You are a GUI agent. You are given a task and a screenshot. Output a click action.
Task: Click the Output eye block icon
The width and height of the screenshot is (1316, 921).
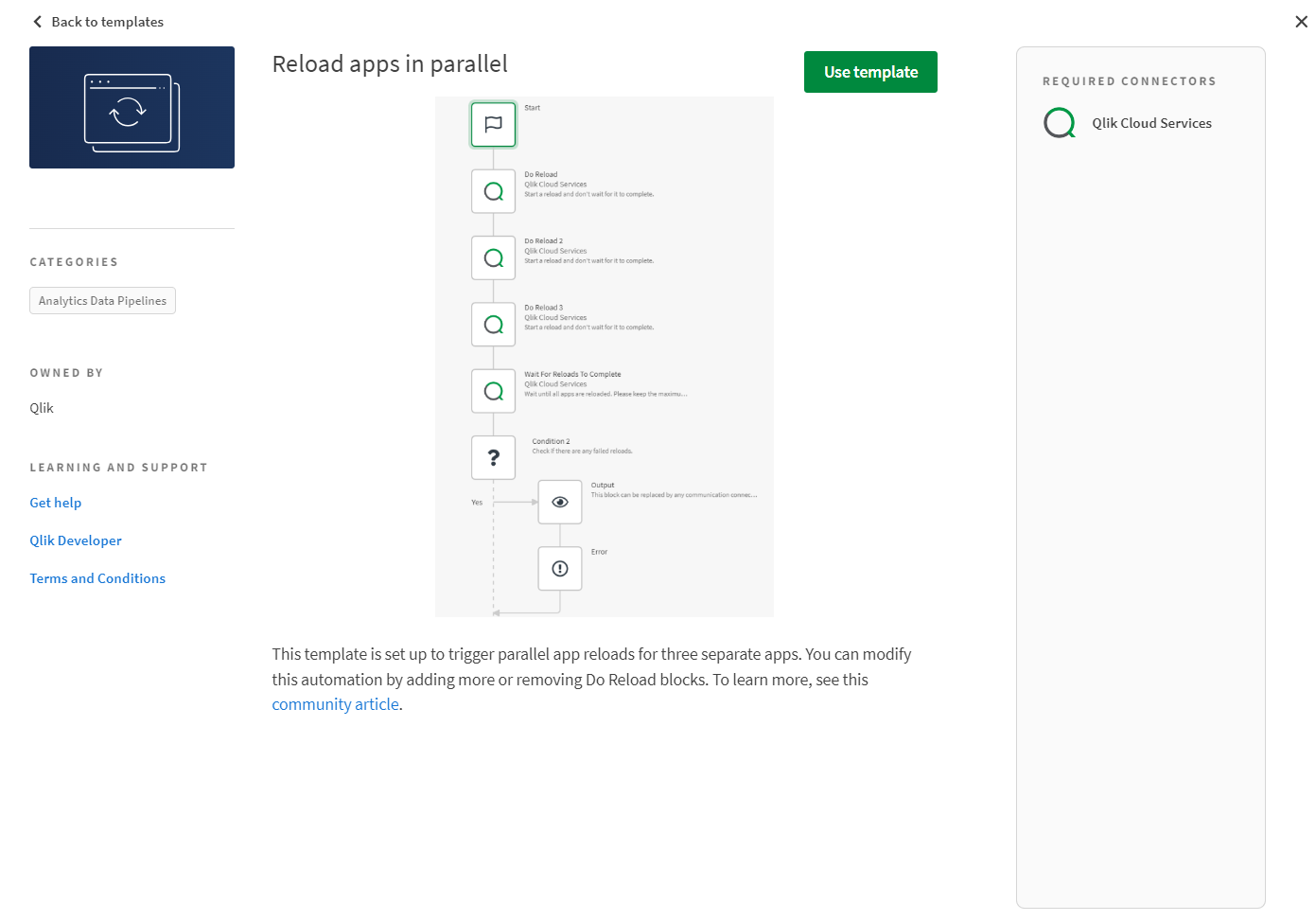[x=560, y=502]
